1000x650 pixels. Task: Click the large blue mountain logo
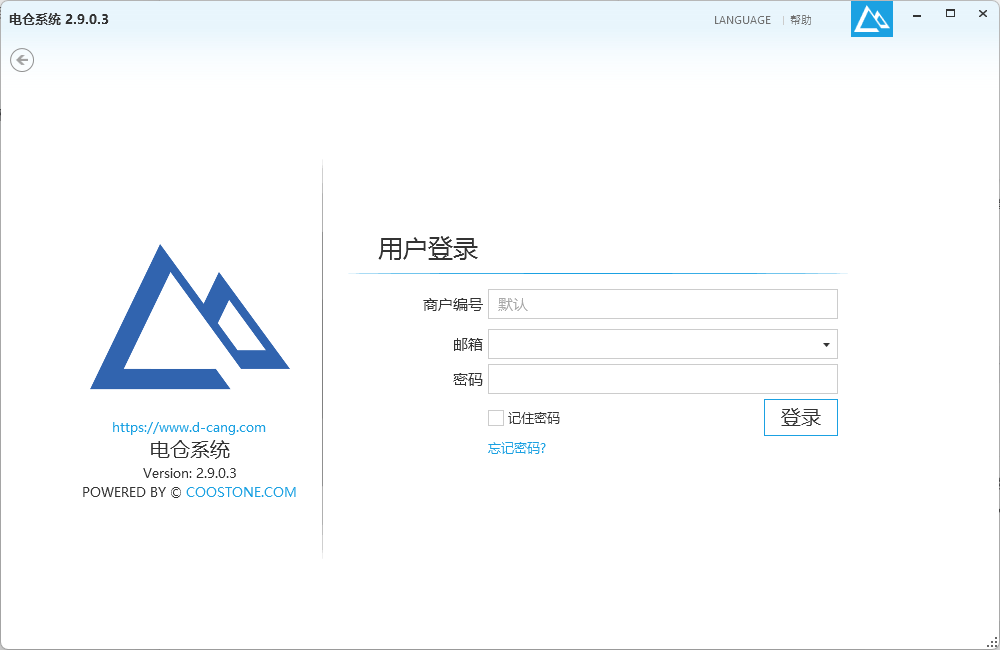190,316
